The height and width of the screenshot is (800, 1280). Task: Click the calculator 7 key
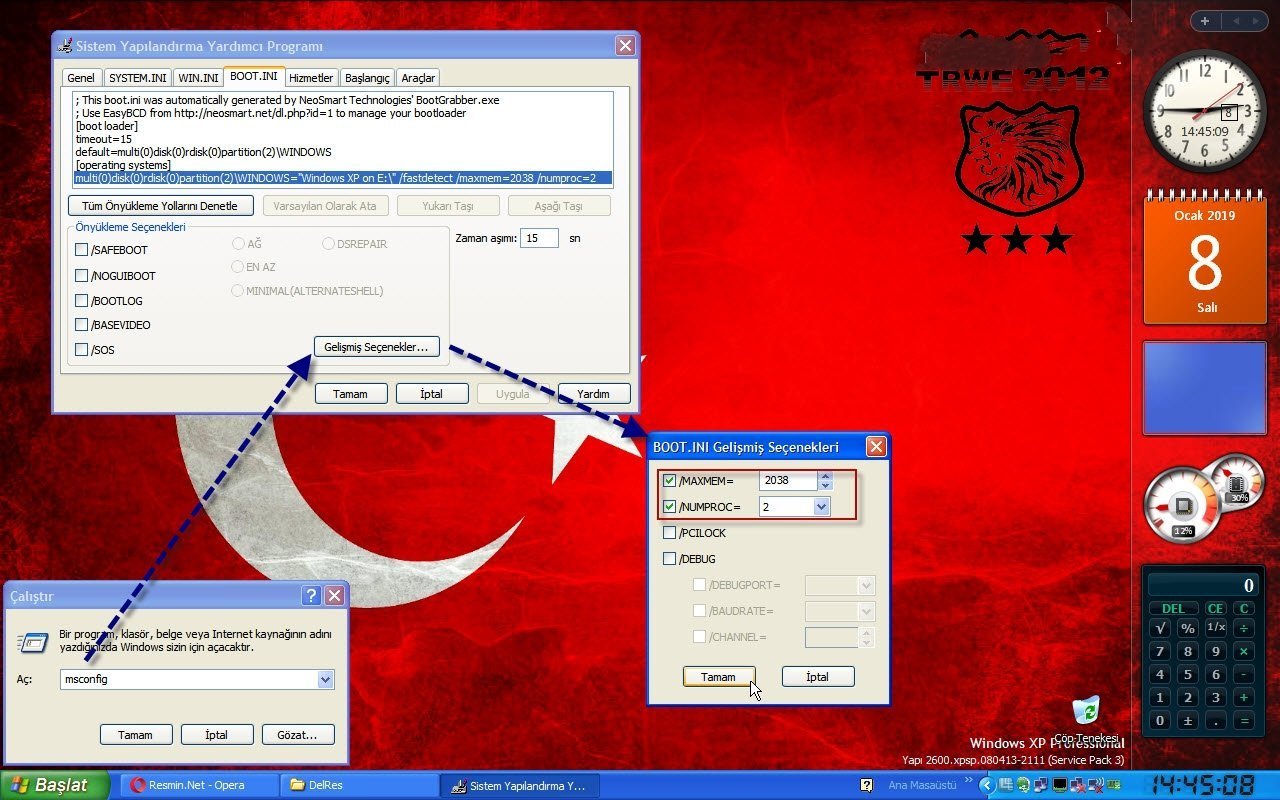click(x=1160, y=652)
